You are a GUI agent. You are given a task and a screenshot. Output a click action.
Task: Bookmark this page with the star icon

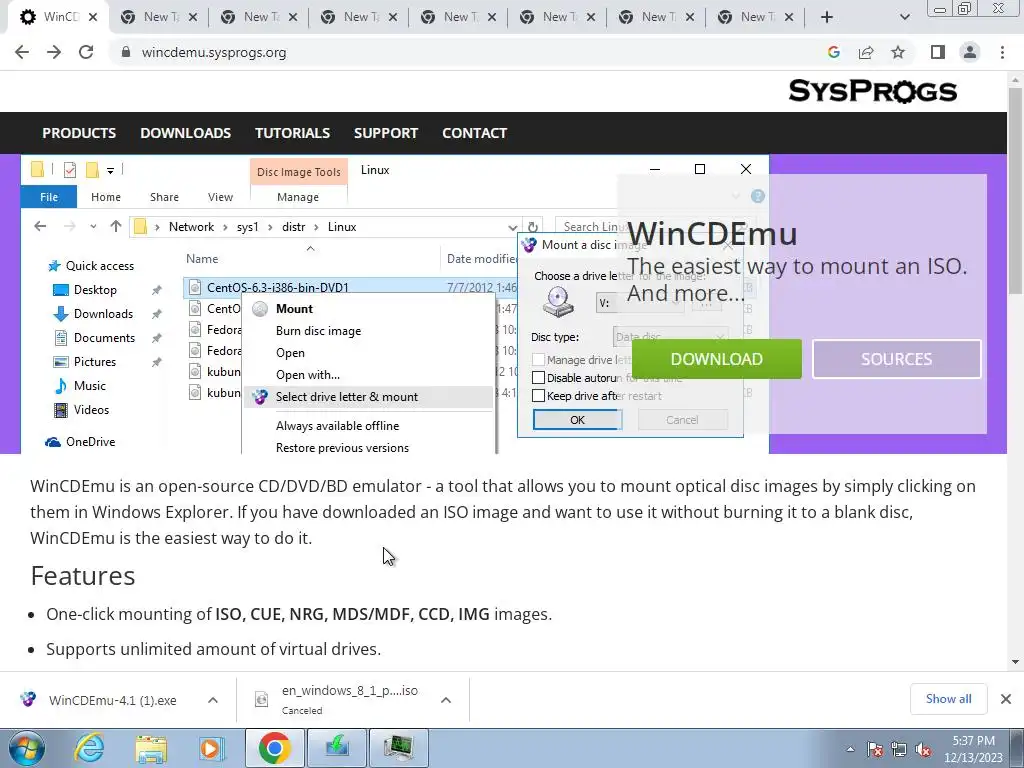(898, 52)
